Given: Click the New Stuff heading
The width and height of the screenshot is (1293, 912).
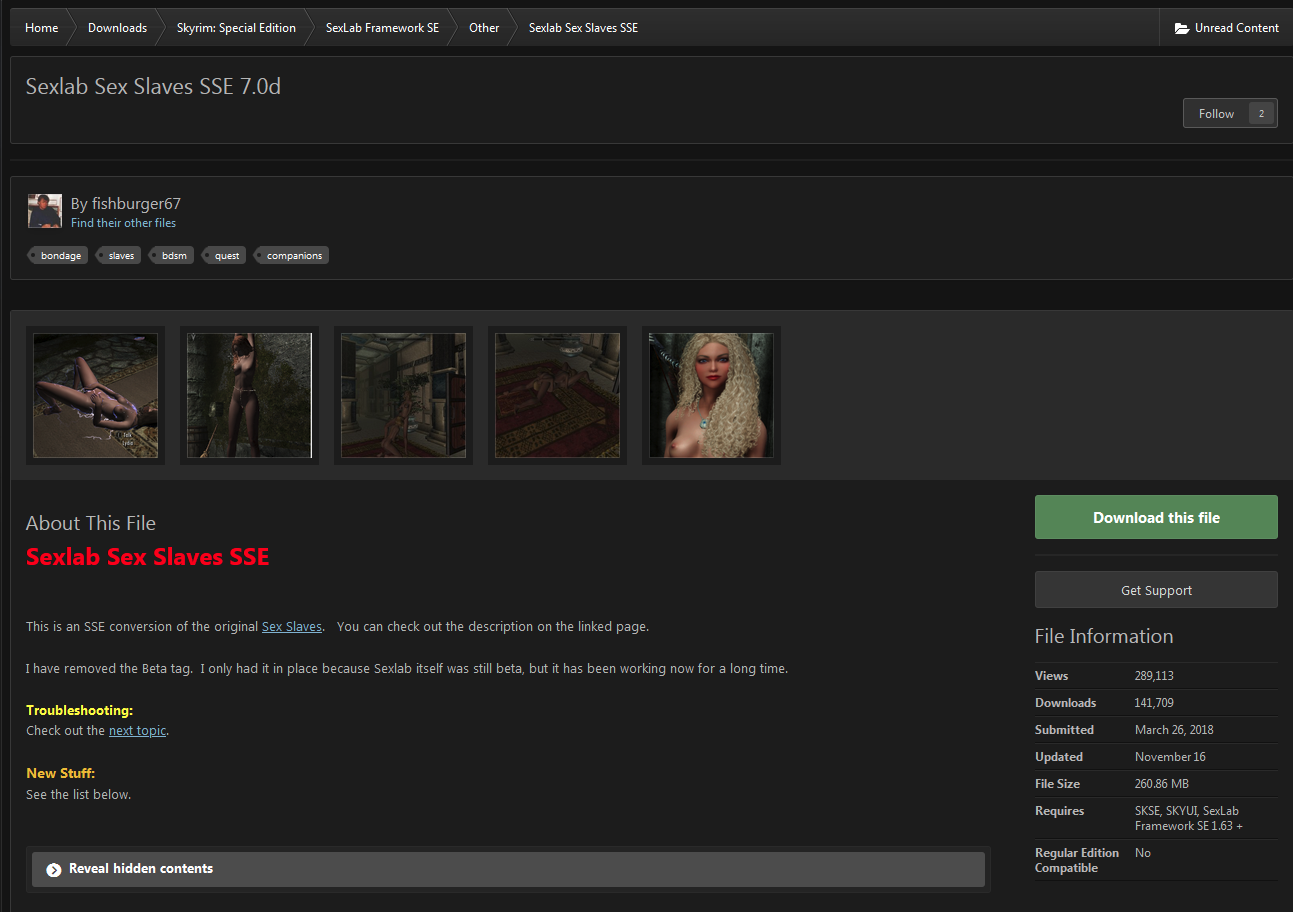Looking at the screenshot, I should click(x=60, y=773).
